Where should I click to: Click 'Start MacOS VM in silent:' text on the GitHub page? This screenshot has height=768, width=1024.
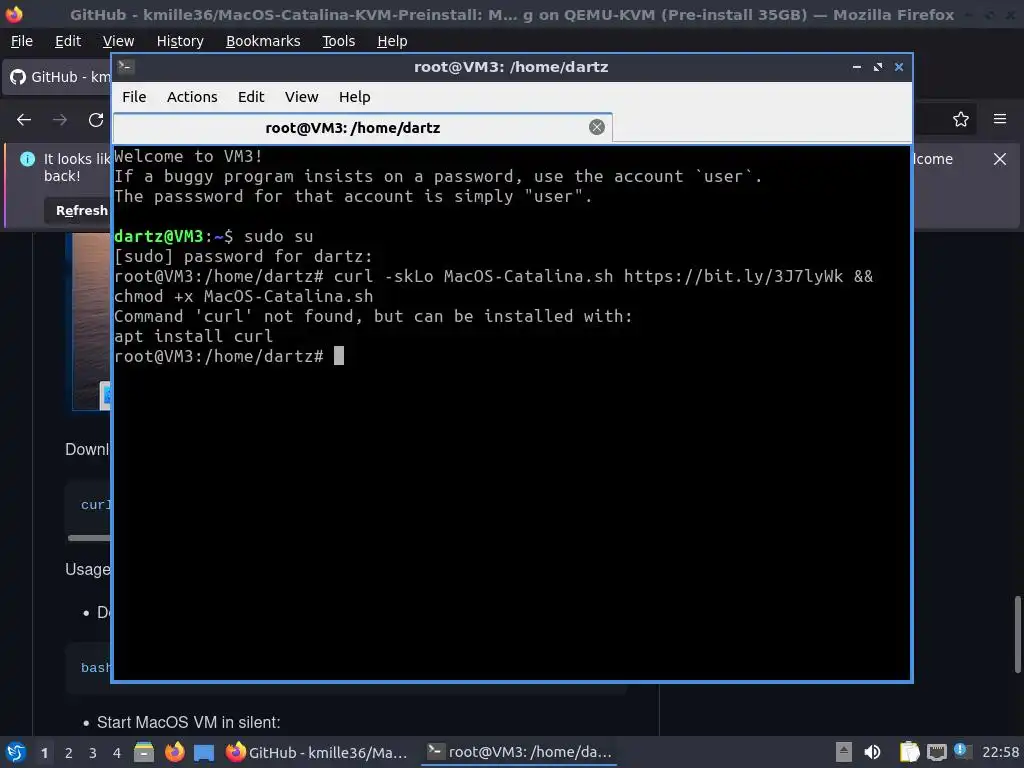coord(188,722)
